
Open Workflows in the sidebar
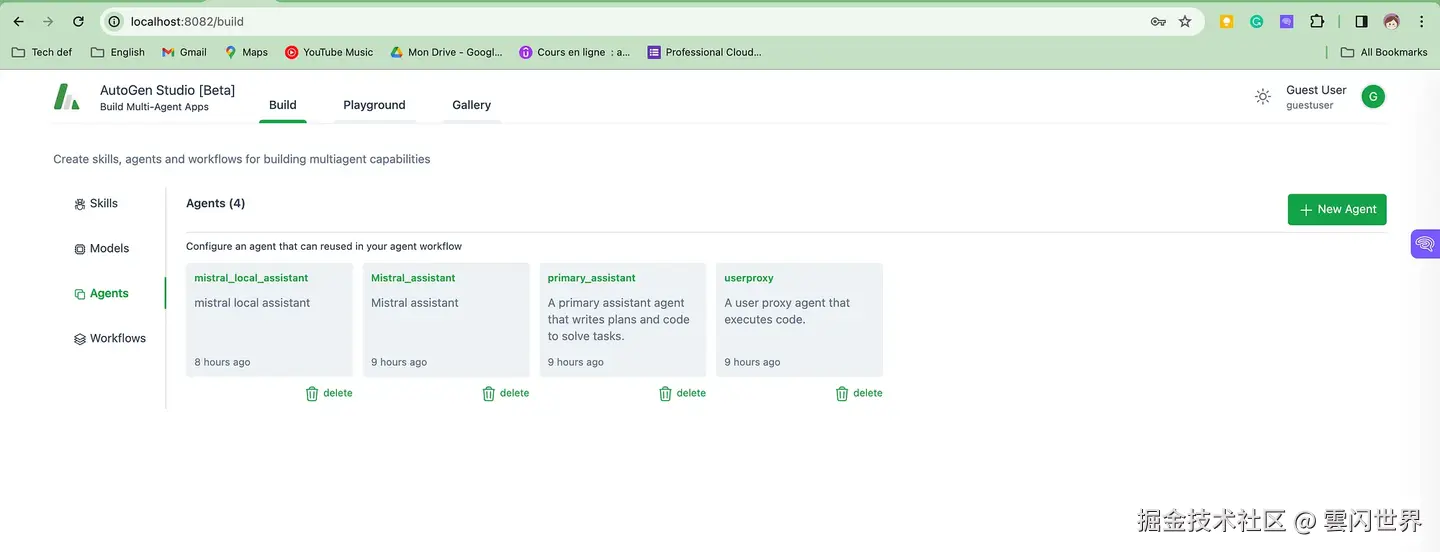(110, 338)
